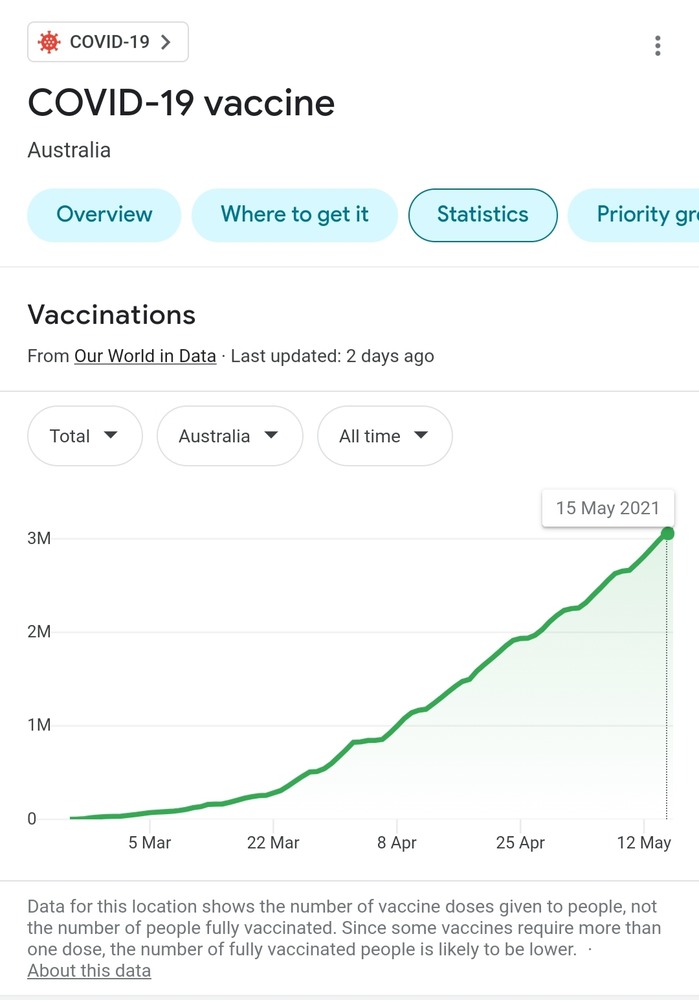Open the About this data link
Image resolution: width=699 pixels, height=1000 pixels.
pos(89,971)
